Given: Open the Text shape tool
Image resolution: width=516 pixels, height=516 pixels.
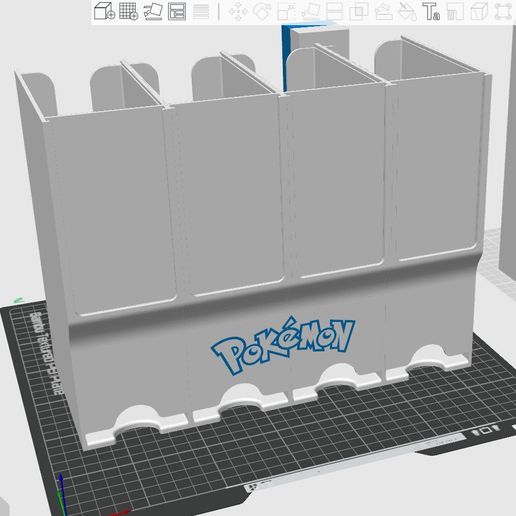Looking at the screenshot, I should point(431,12).
